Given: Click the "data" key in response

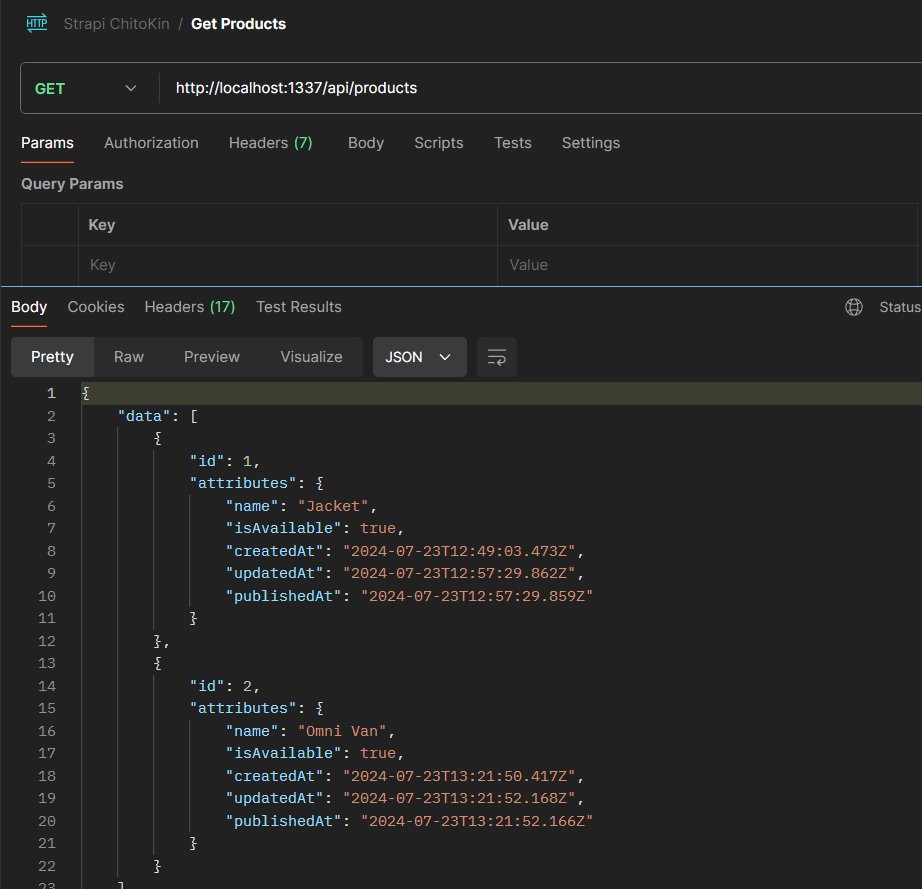Looking at the screenshot, I should (x=144, y=416).
